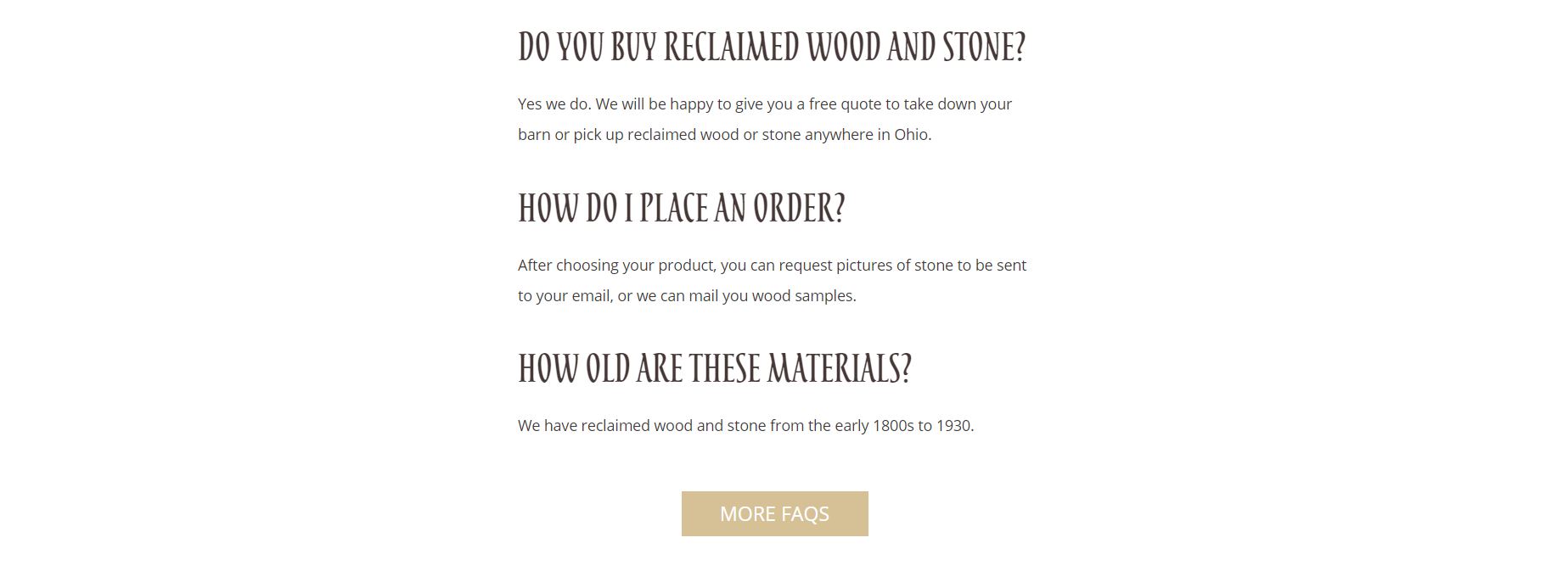Click the word 'RECLAIMED' in the first heading

point(731,47)
